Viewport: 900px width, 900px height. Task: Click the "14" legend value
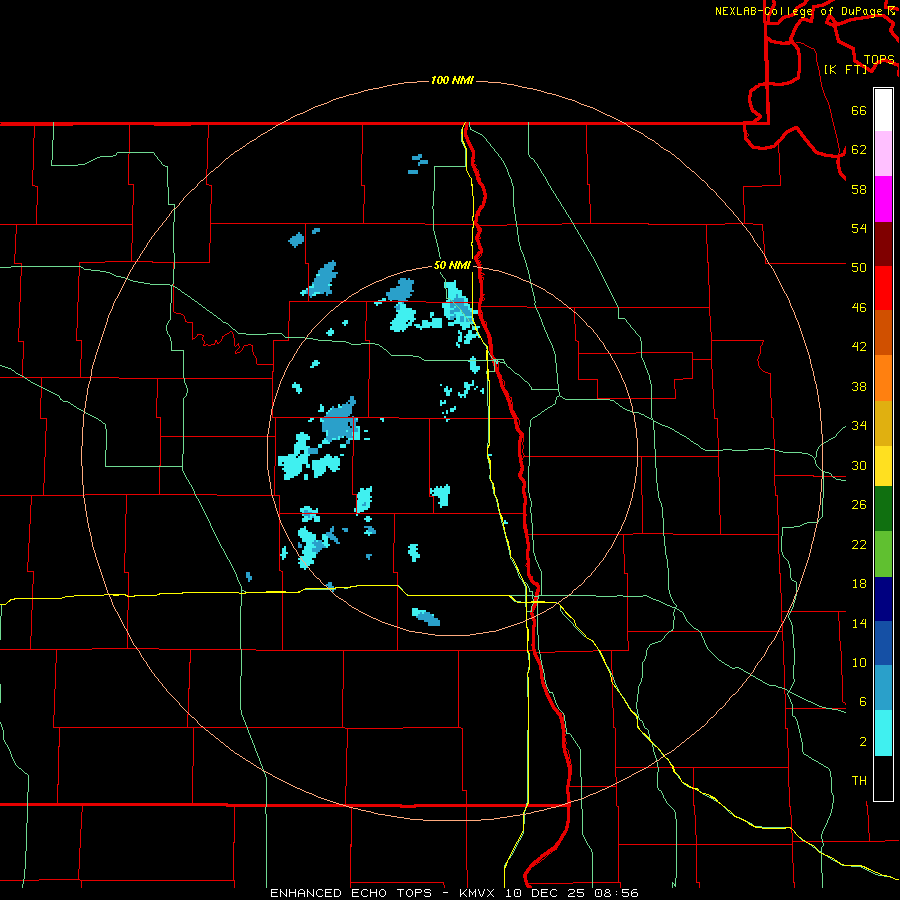(x=859, y=623)
